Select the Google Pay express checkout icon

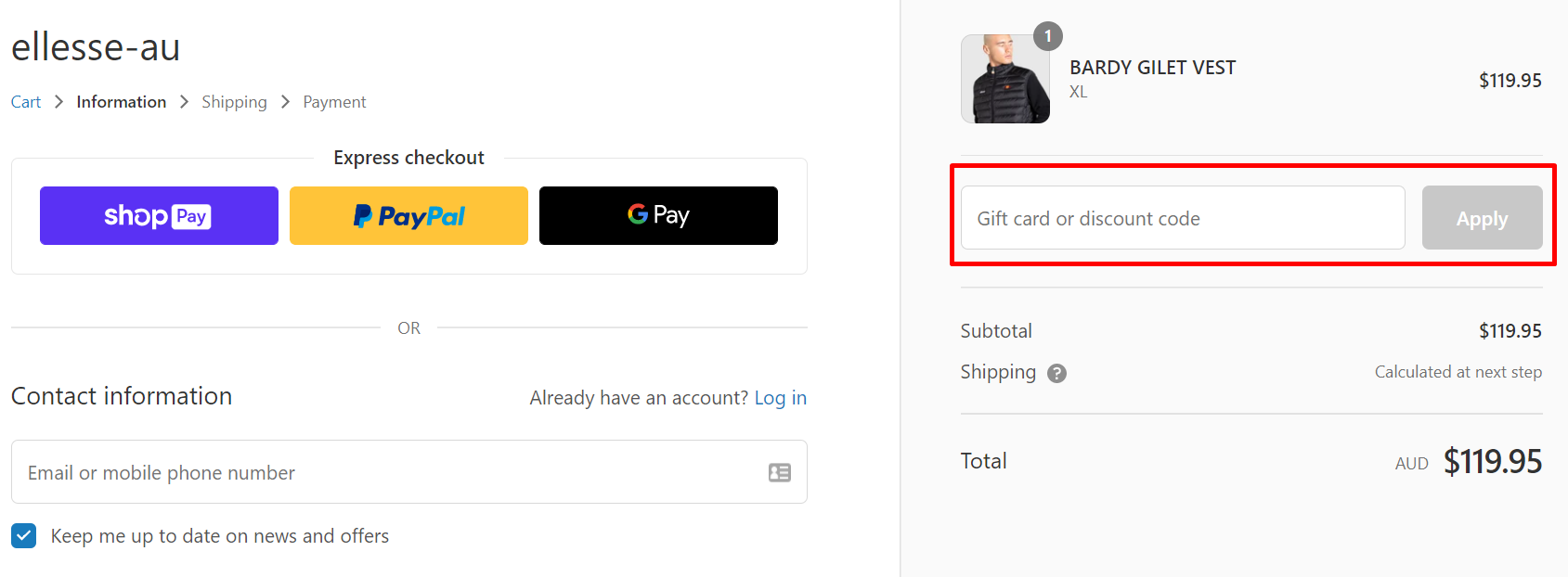(x=658, y=214)
